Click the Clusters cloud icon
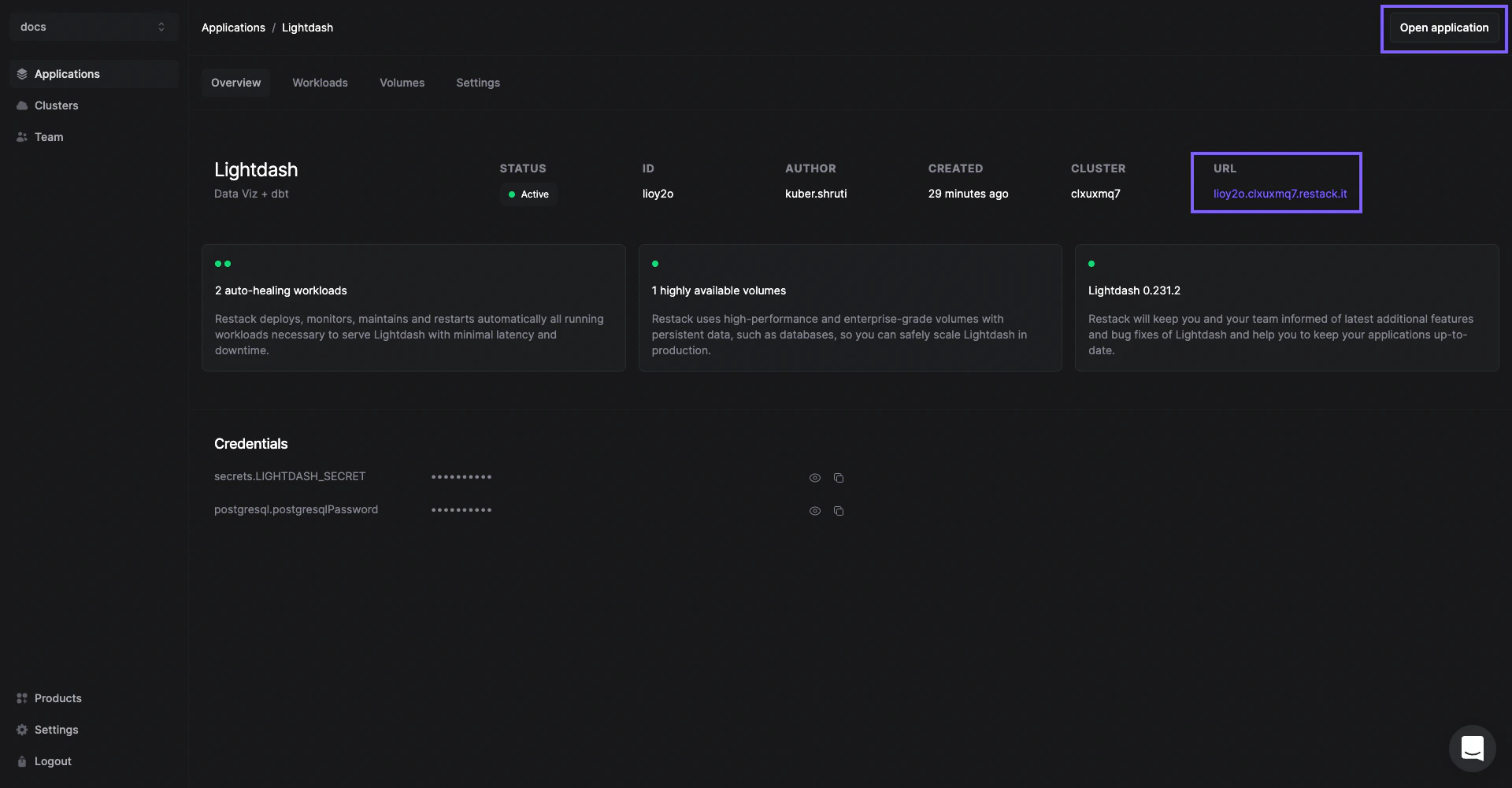The height and width of the screenshot is (788, 1512). click(22, 105)
